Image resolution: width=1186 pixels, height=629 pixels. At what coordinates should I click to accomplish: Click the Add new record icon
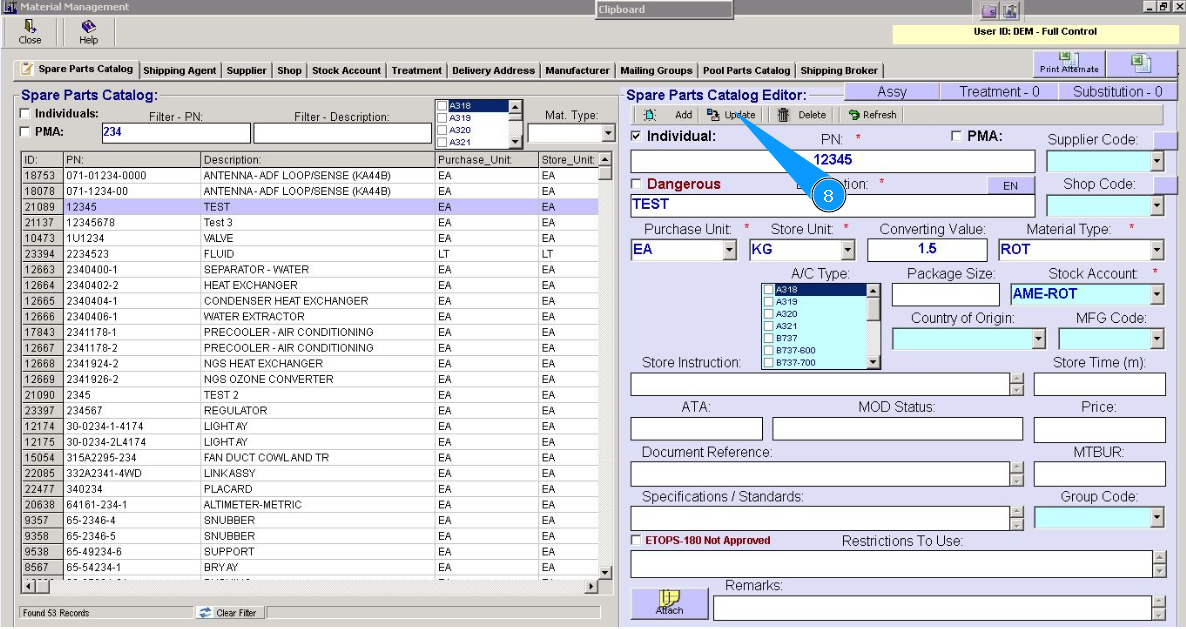tap(652, 115)
